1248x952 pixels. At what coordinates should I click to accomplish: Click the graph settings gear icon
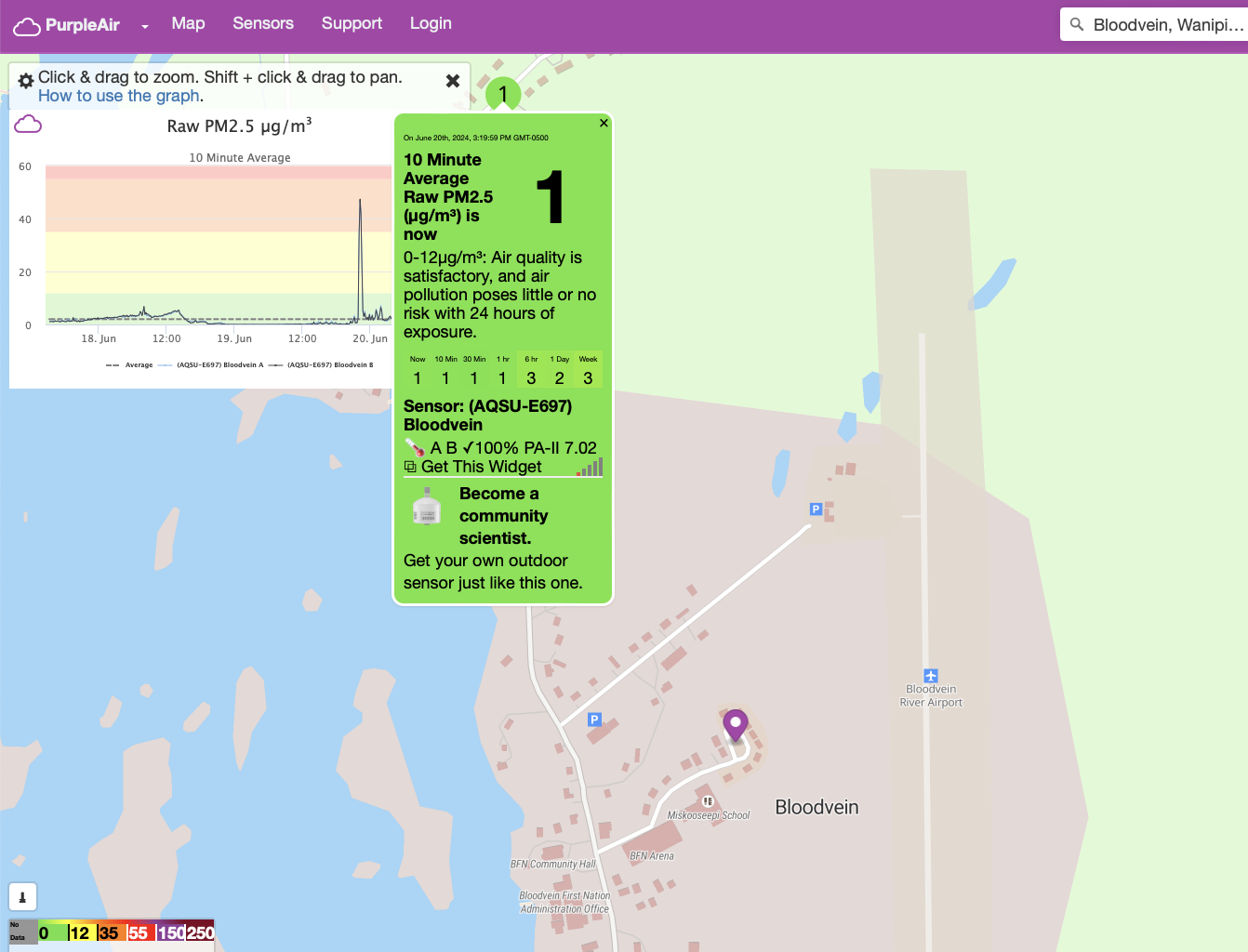click(x=26, y=81)
